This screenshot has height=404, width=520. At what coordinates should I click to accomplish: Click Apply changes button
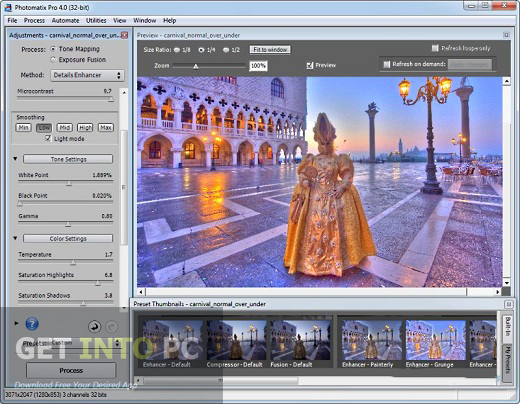click(469, 64)
